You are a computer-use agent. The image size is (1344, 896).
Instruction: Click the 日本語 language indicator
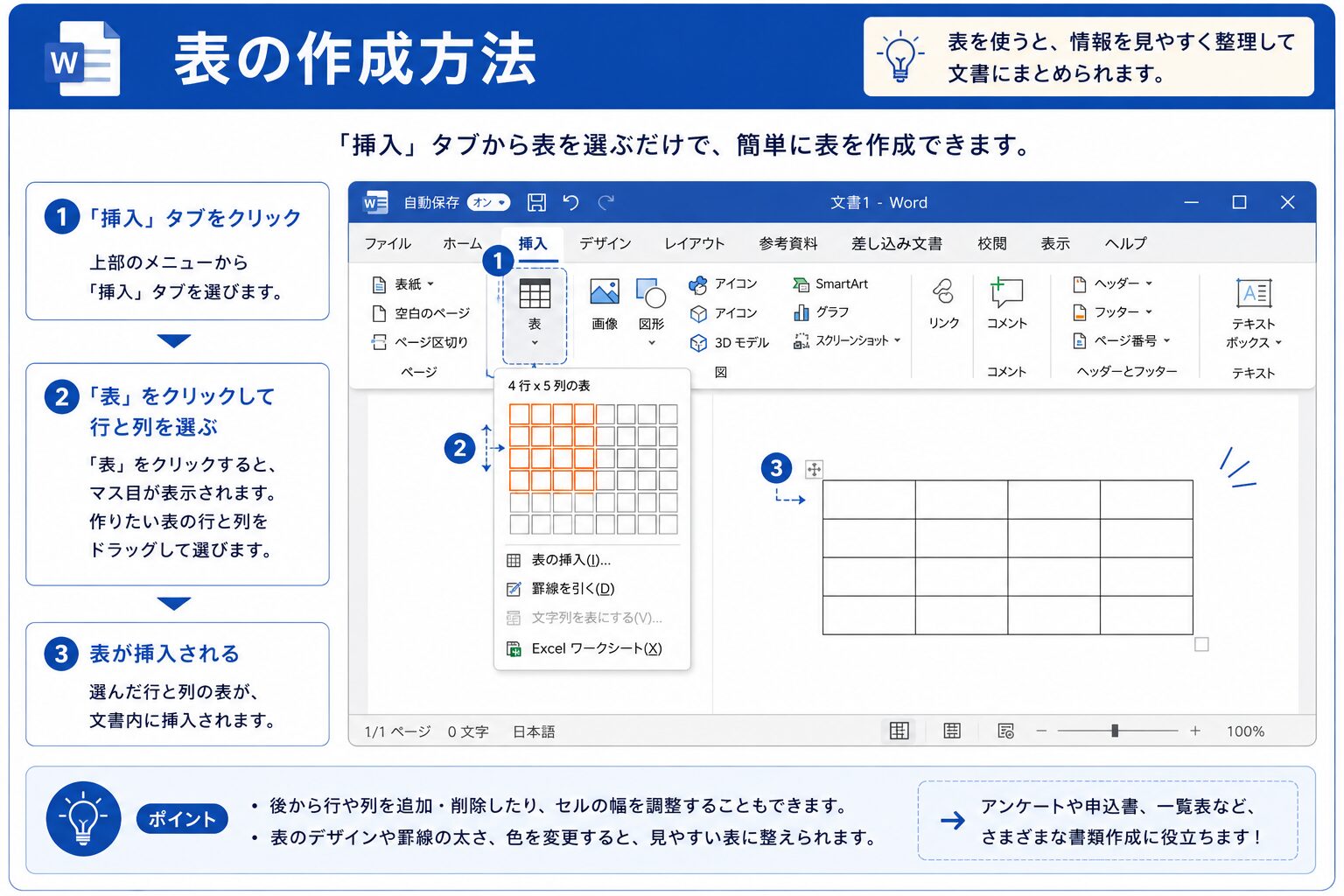[534, 731]
